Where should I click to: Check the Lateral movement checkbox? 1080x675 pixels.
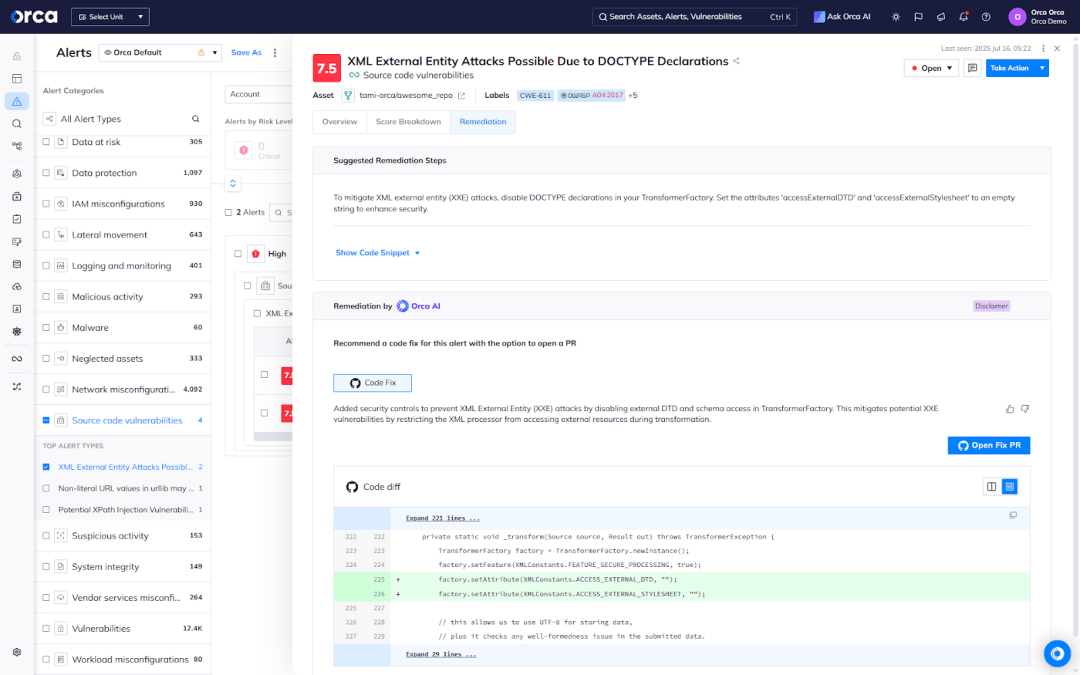coord(46,235)
